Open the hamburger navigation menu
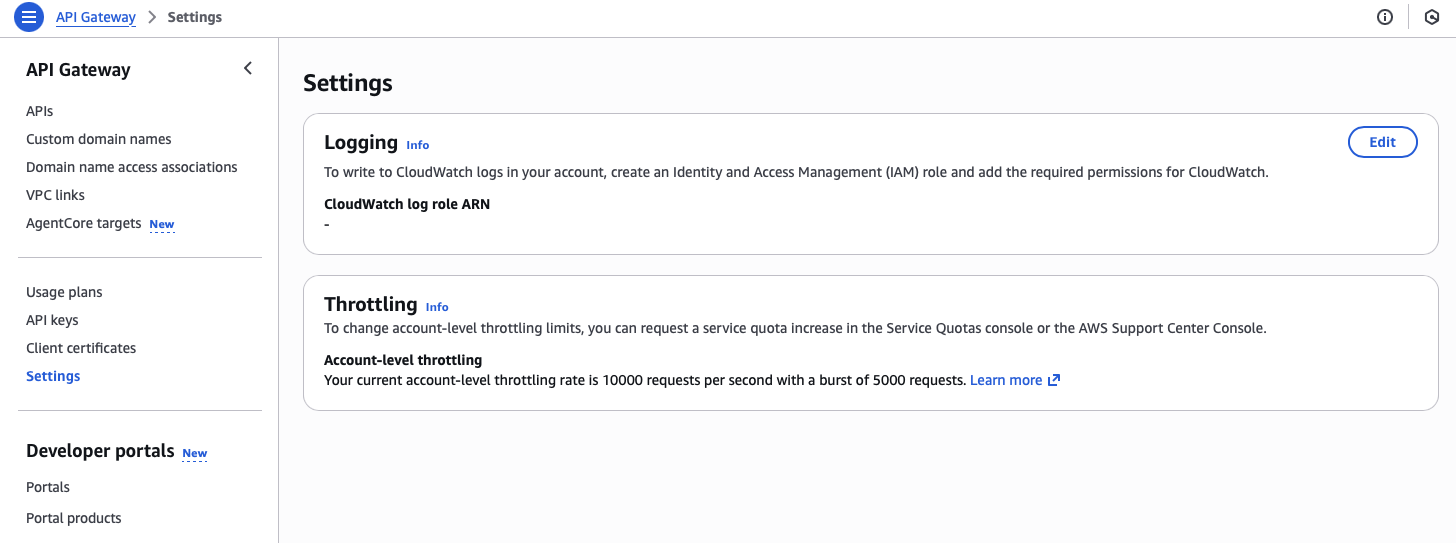The height and width of the screenshot is (543, 1456). pos(29,17)
